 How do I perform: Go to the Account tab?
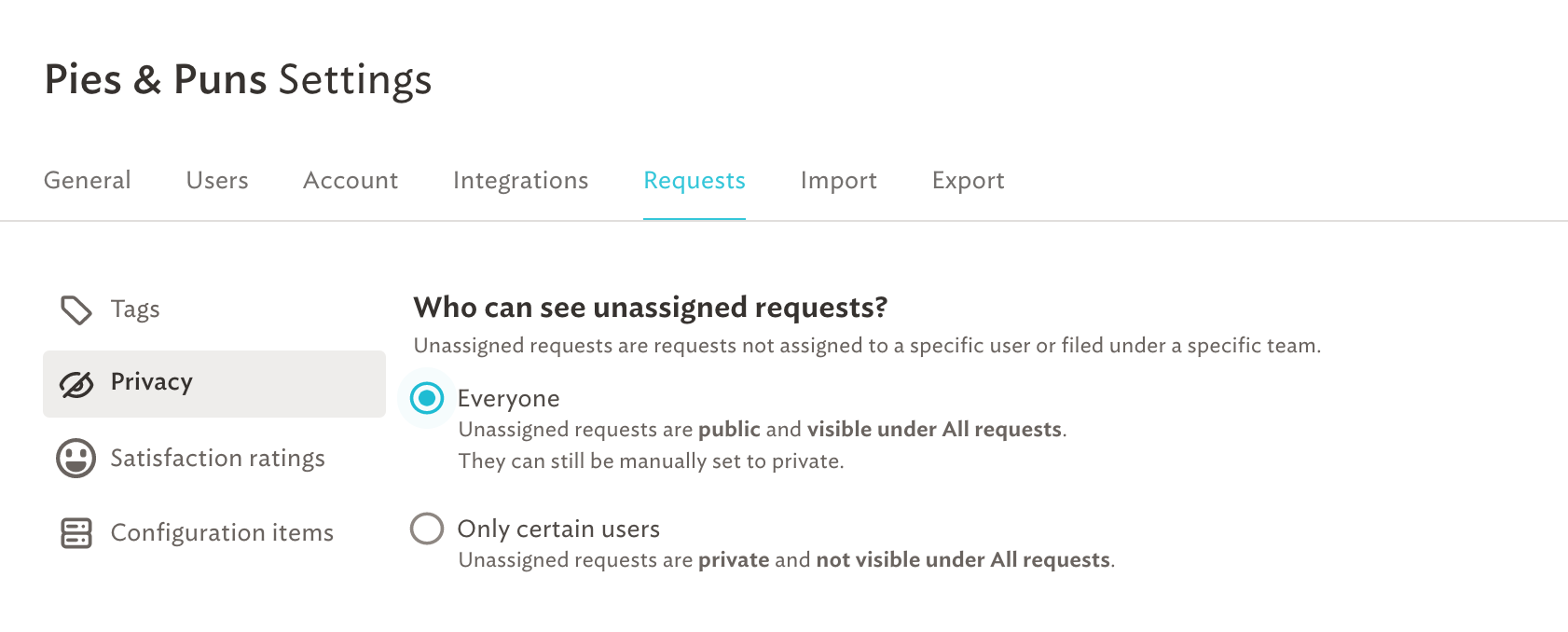pos(351,180)
